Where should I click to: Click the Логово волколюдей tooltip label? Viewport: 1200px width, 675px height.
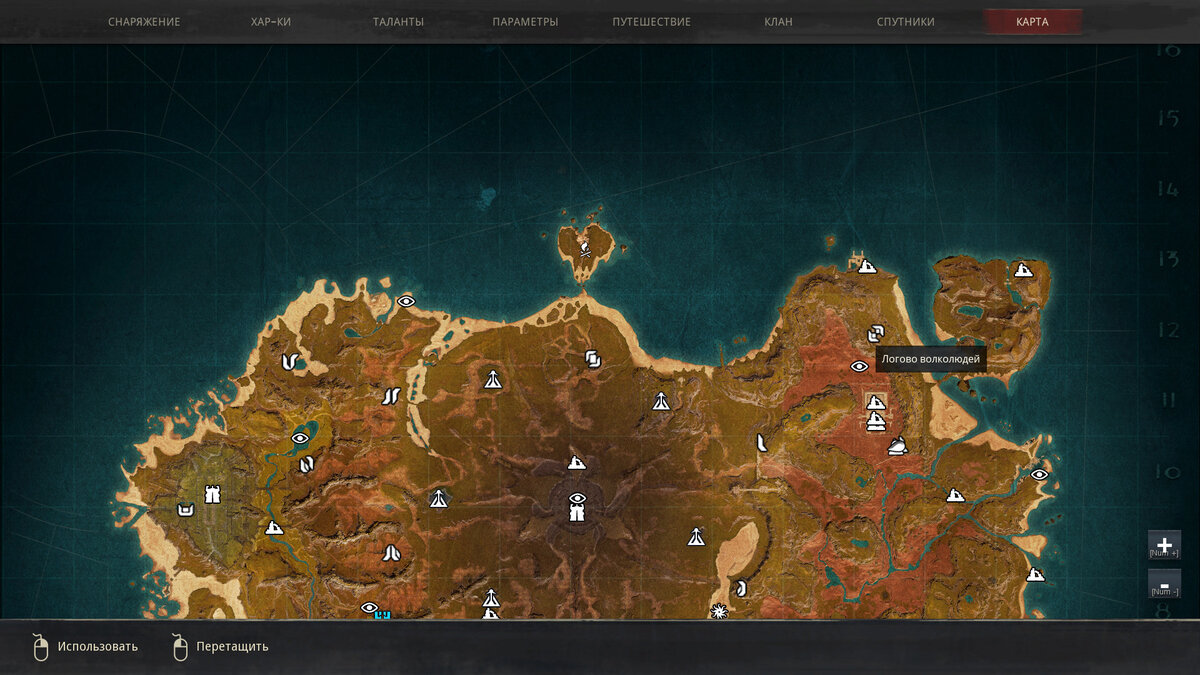(931, 359)
